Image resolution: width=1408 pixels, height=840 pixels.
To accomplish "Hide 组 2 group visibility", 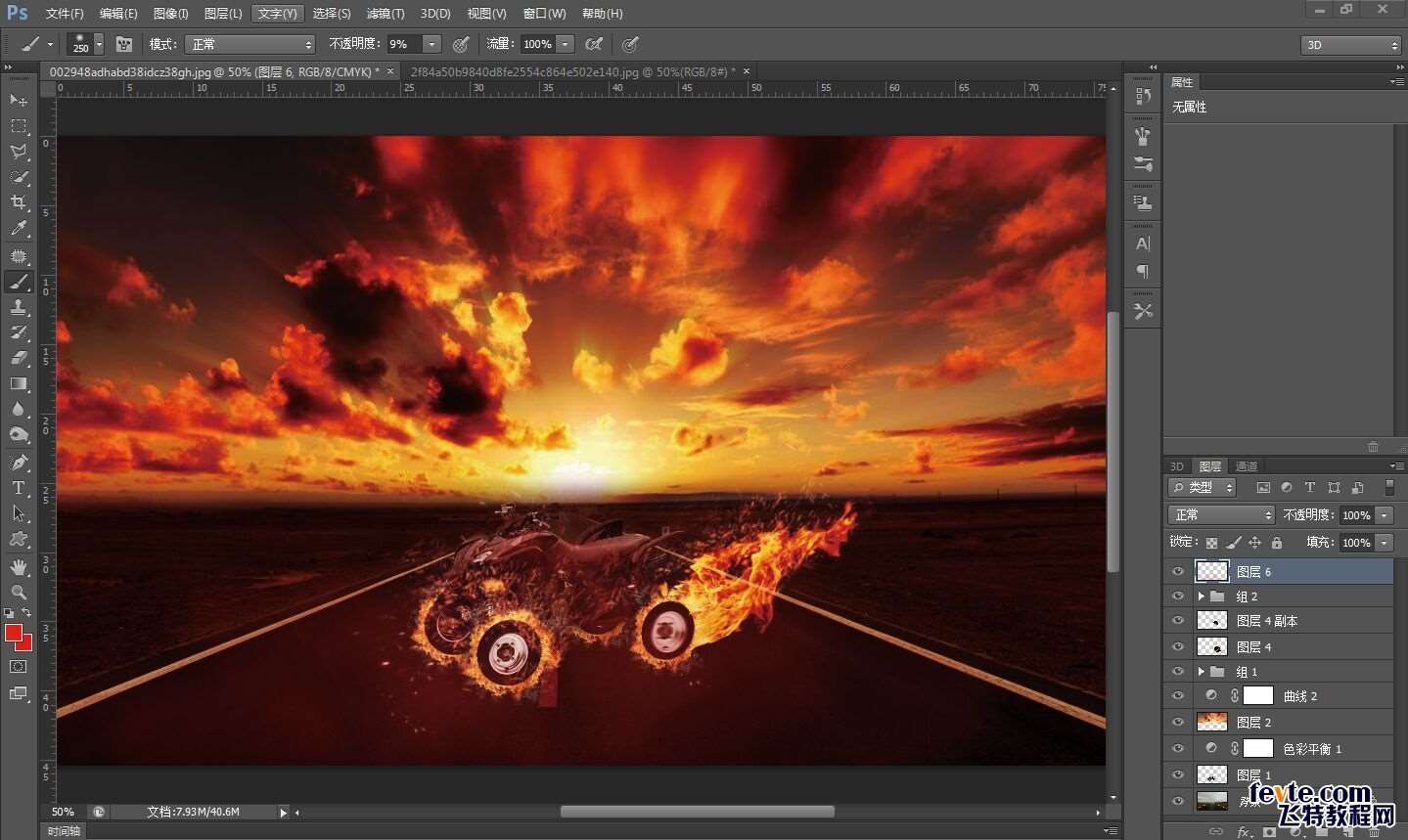I will coord(1178,596).
